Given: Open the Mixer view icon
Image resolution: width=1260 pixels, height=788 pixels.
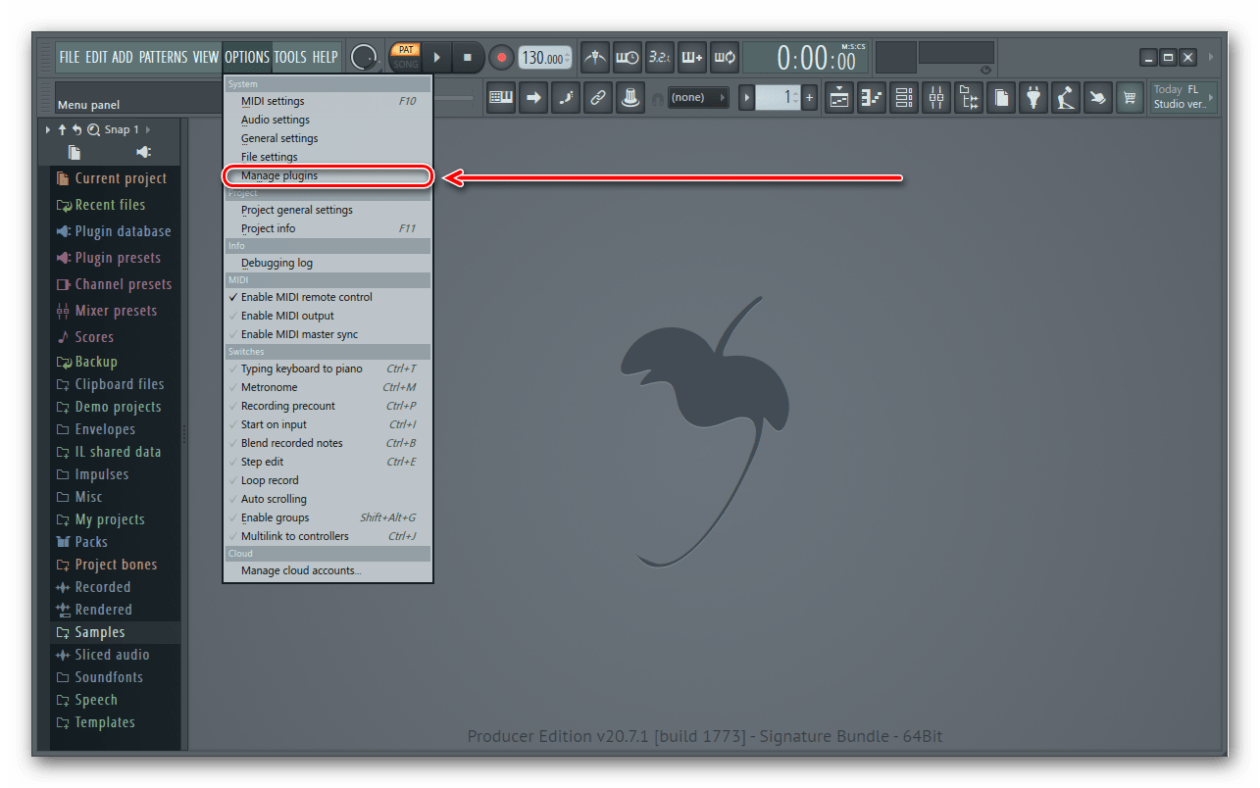Looking at the screenshot, I should pos(936,97).
